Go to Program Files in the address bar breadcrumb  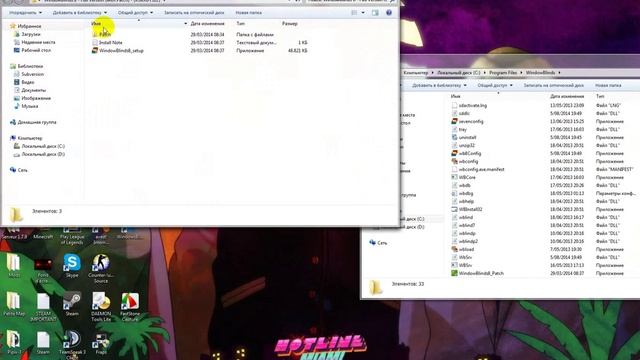503,73
